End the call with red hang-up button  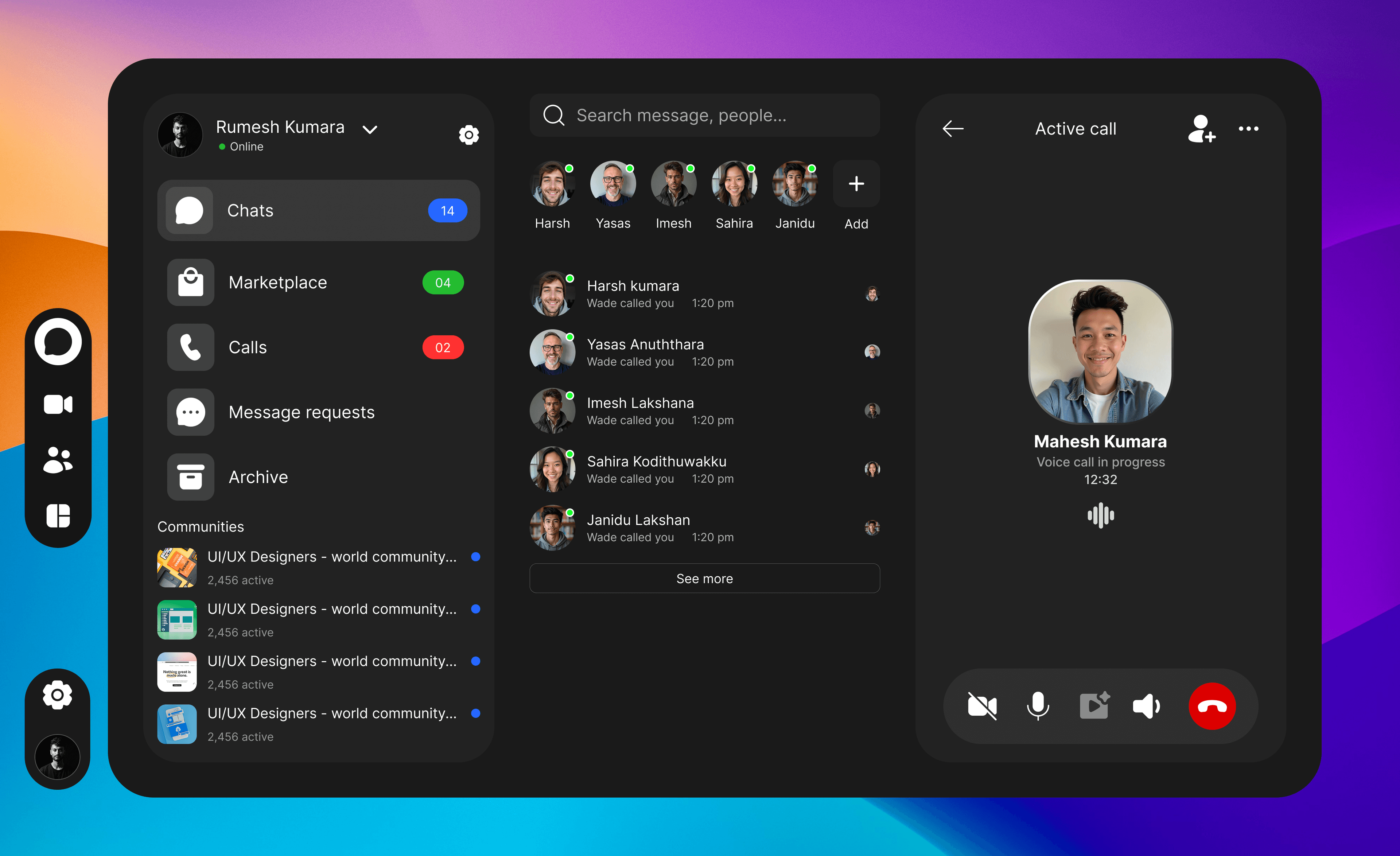tap(1212, 707)
